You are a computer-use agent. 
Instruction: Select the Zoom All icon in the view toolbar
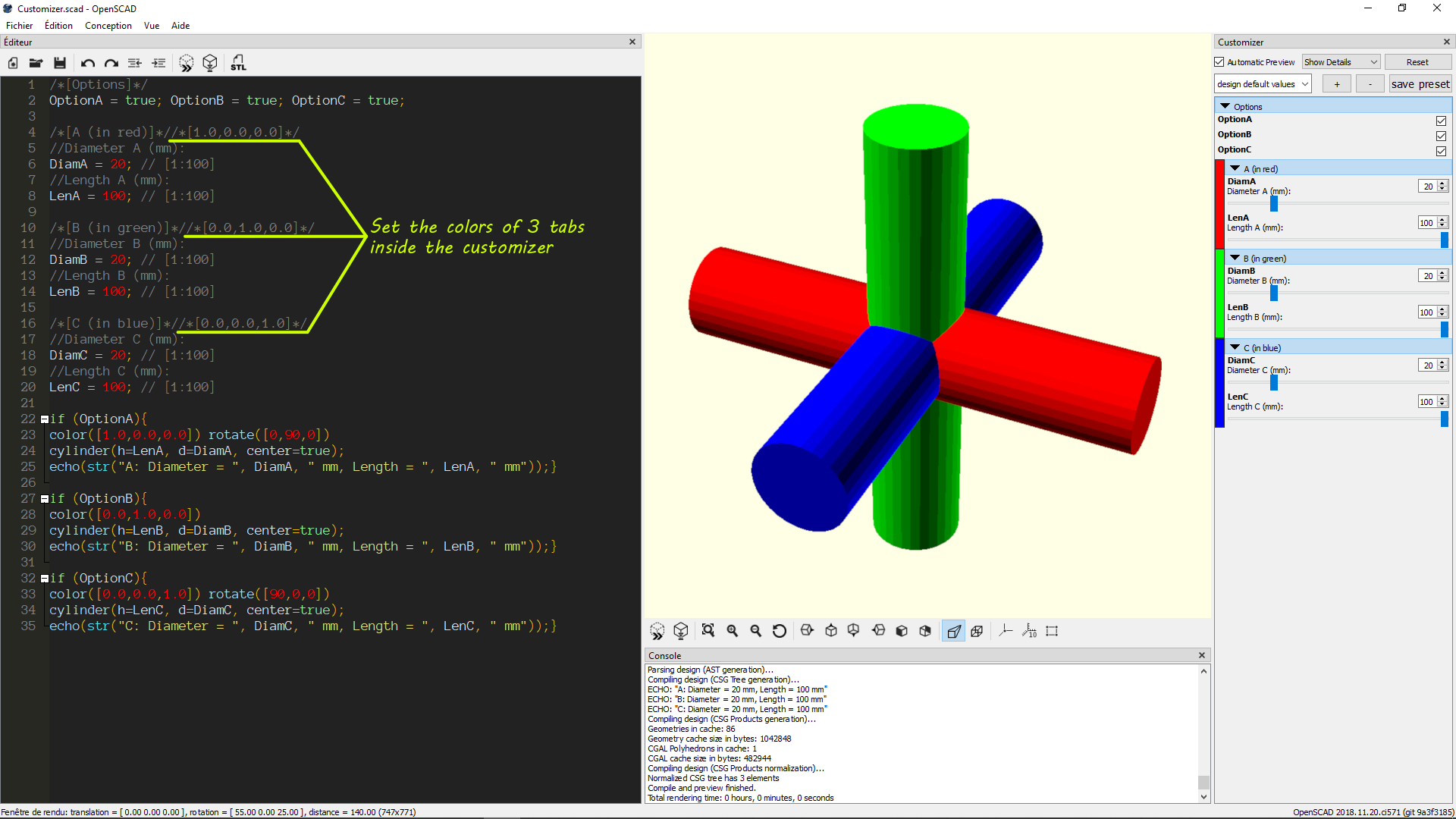point(708,630)
